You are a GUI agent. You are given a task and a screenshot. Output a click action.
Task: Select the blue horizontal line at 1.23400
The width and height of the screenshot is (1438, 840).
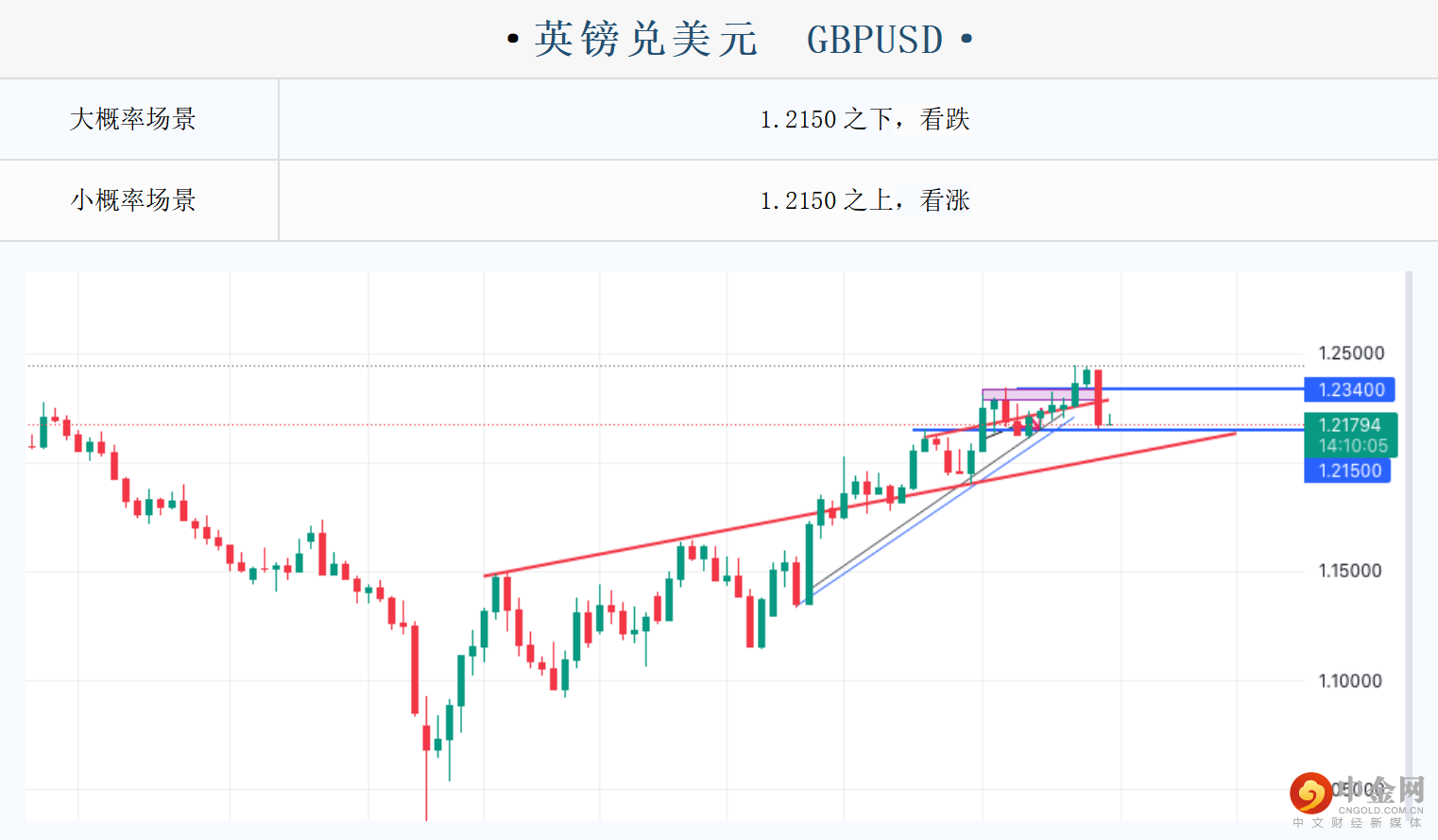1200,388
